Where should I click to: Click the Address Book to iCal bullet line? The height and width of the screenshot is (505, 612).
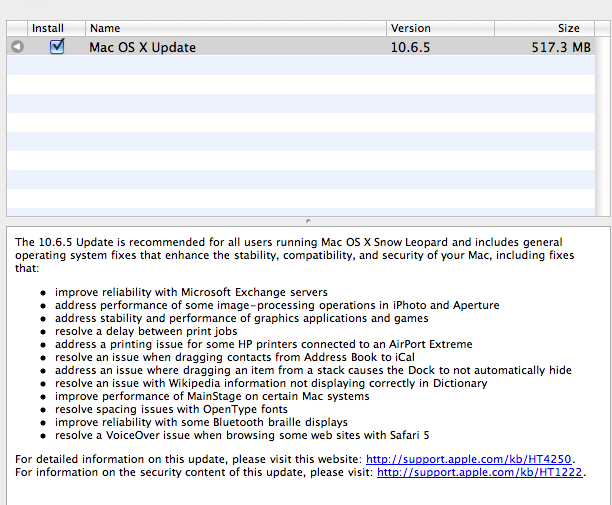click(x=235, y=357)
